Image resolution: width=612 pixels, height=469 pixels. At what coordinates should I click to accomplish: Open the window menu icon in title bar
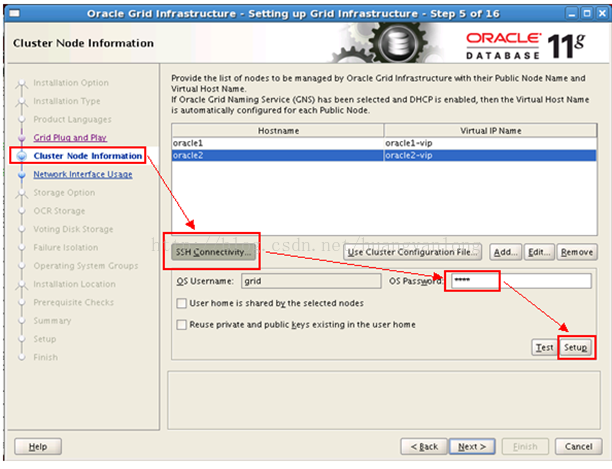[14, 14]
